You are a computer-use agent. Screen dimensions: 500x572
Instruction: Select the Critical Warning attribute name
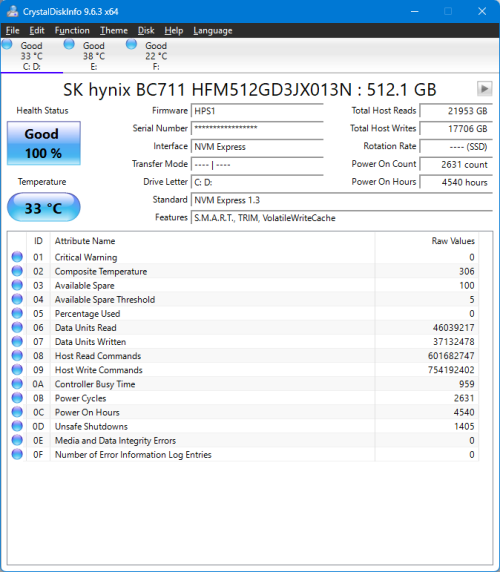86,257
